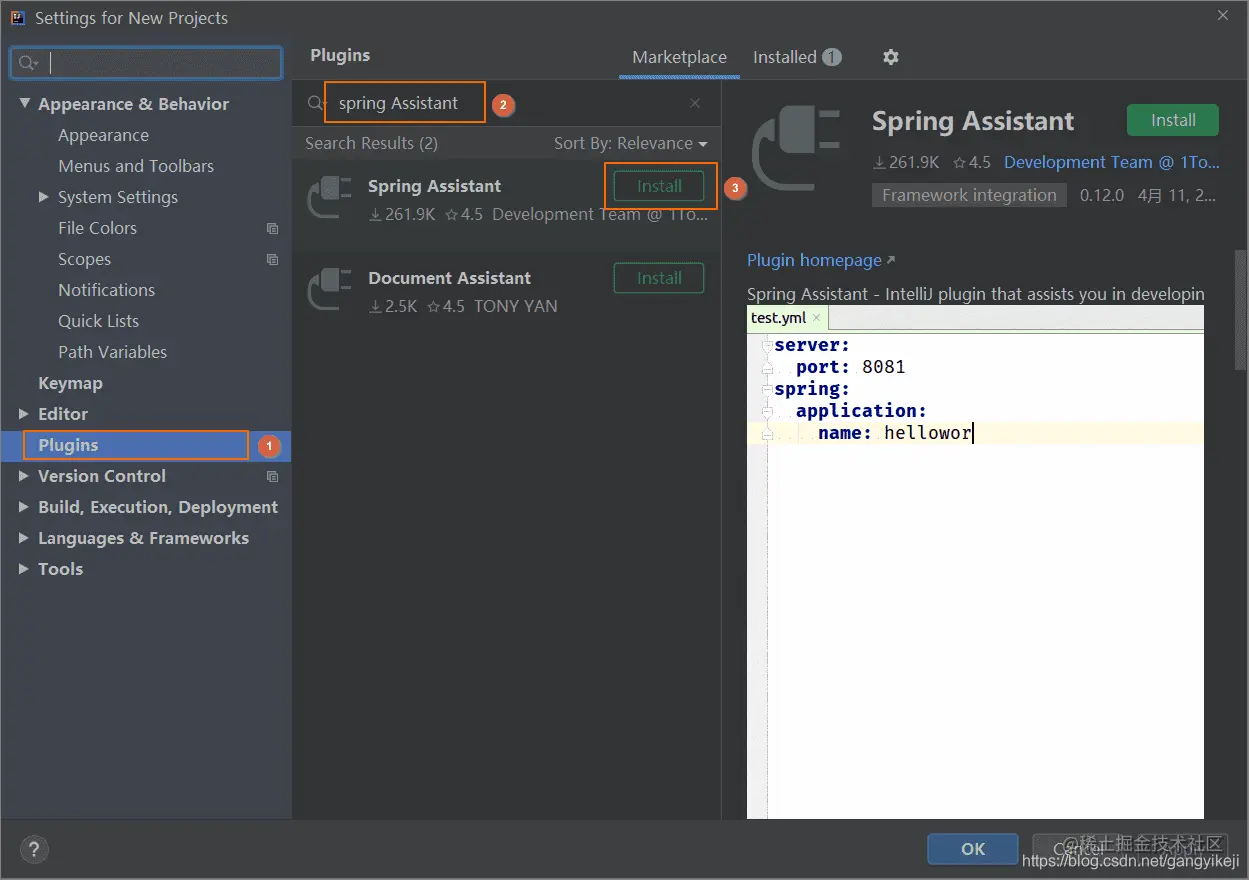Expand the Version Control node

point(24,476)
